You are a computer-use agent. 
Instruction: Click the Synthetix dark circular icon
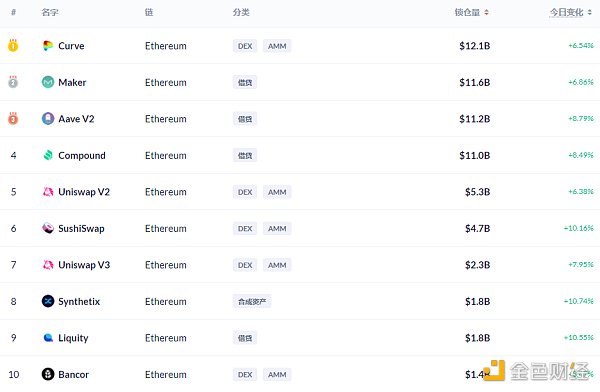tap(48, 301)
